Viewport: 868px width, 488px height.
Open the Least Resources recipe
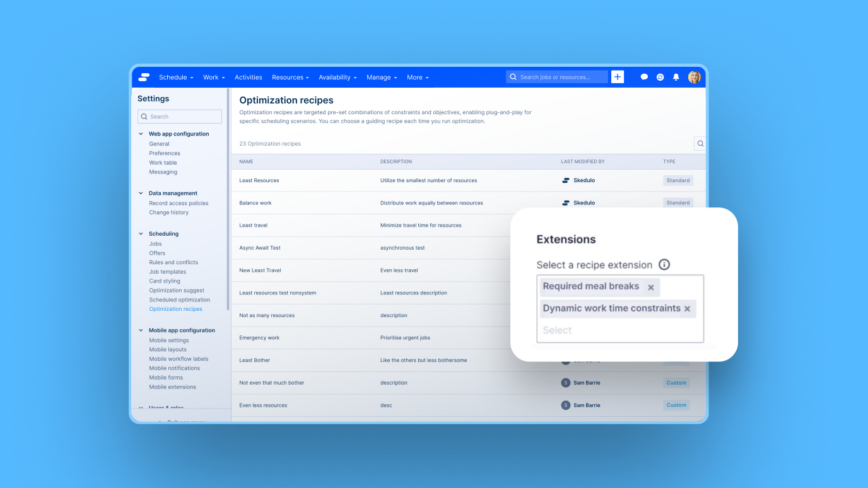pos(259,180)
